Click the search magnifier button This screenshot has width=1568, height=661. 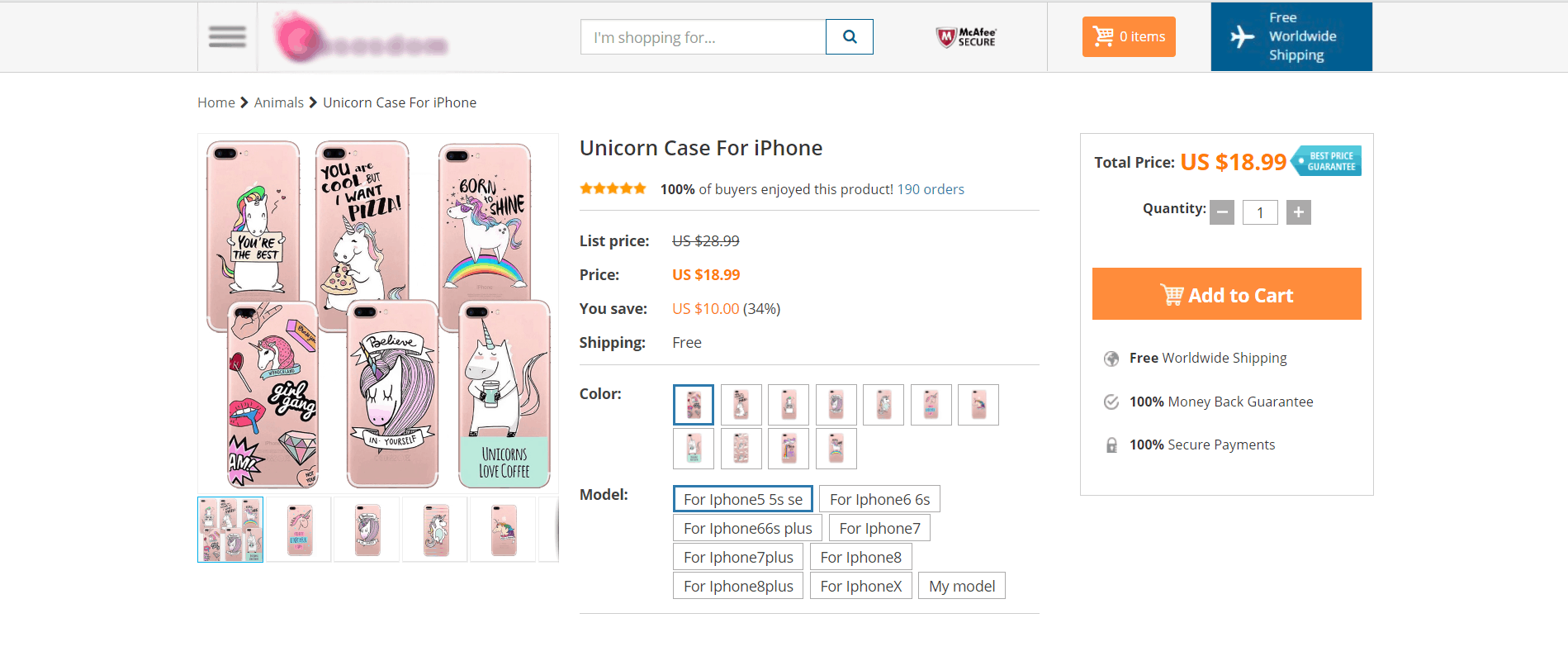click(x=850, y=37)
